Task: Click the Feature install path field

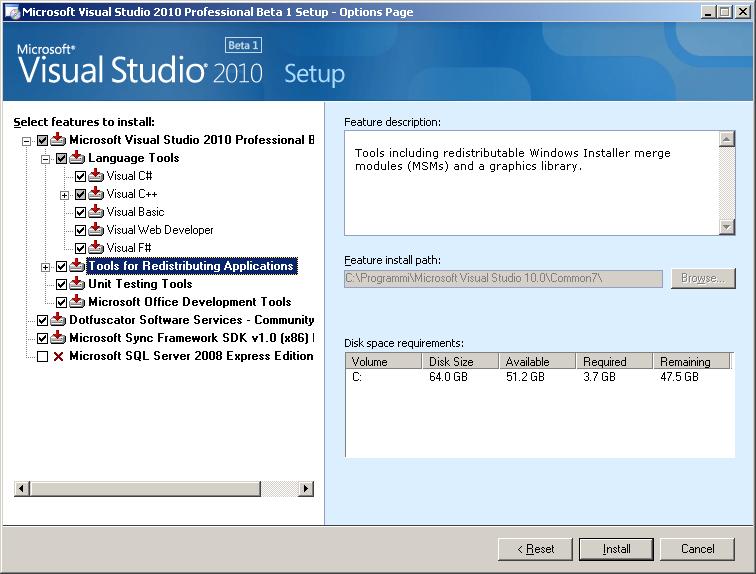Action: (503, 278)
